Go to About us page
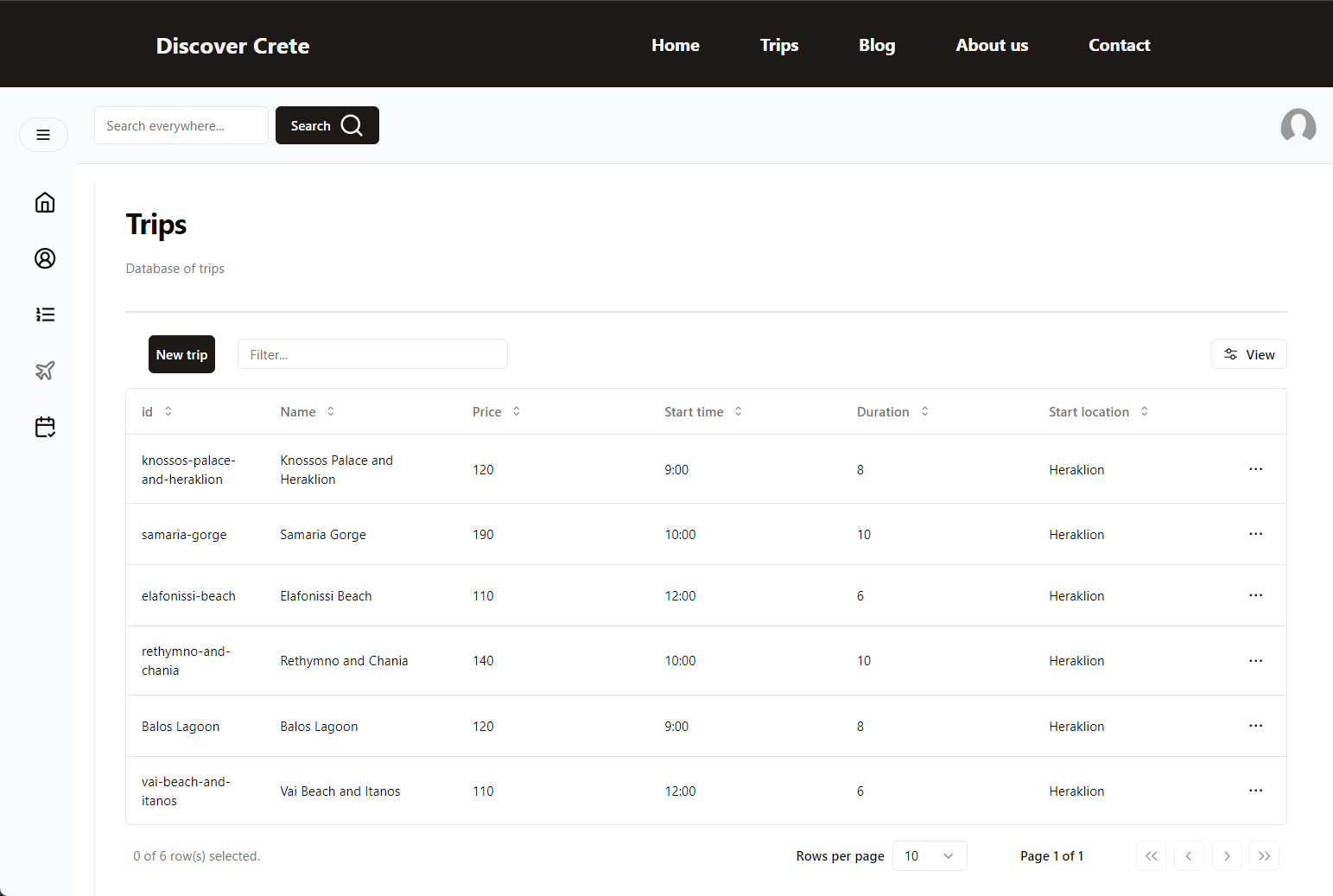 [x=991, y=45]
